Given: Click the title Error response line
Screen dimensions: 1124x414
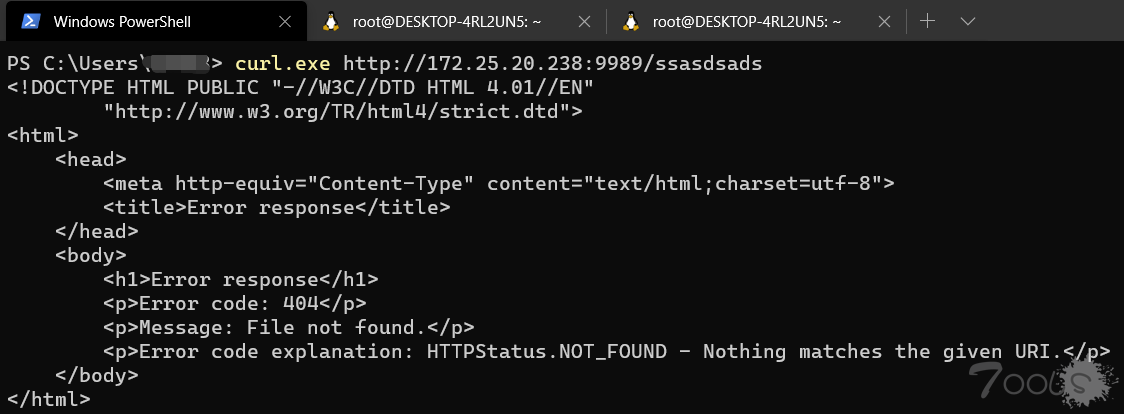Looking at the screenshot, I should tap(277, 208).
